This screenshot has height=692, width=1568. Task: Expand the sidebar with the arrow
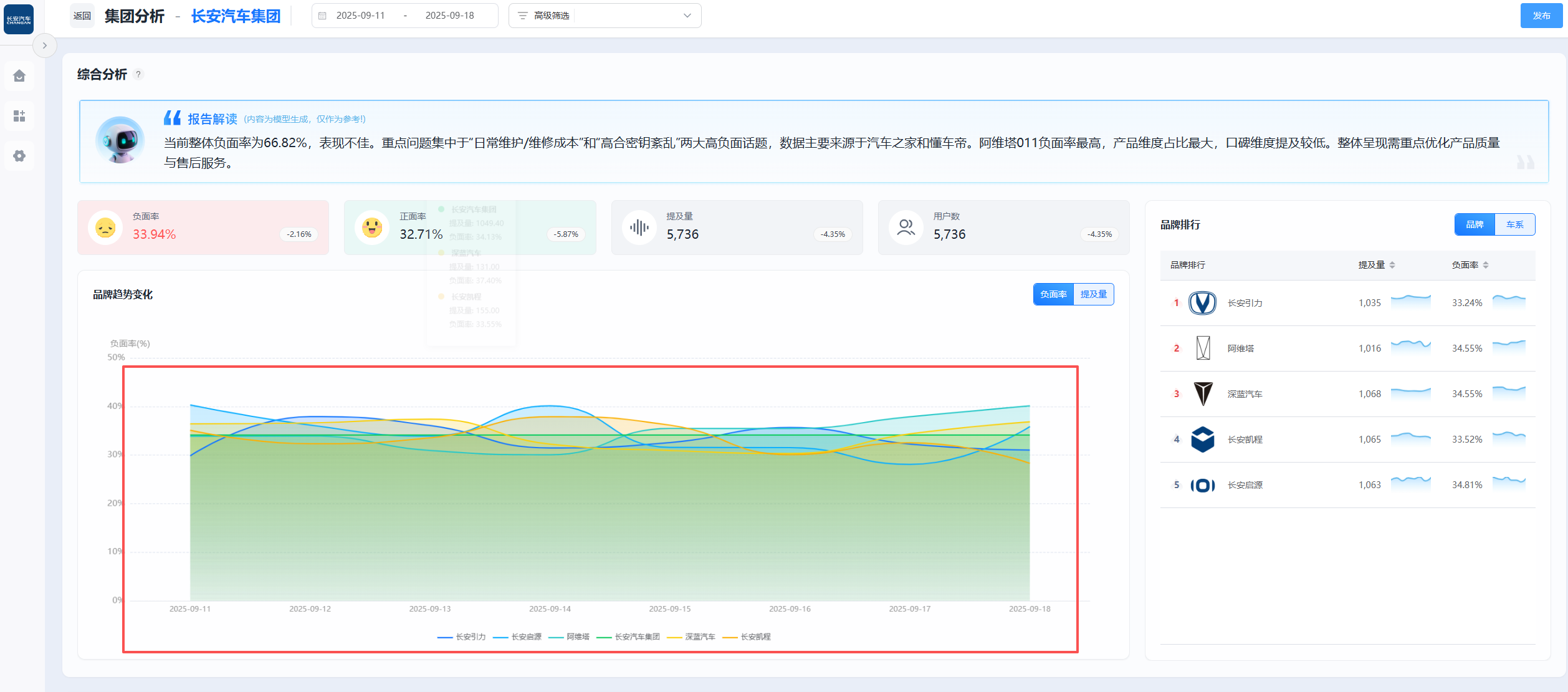44,46
